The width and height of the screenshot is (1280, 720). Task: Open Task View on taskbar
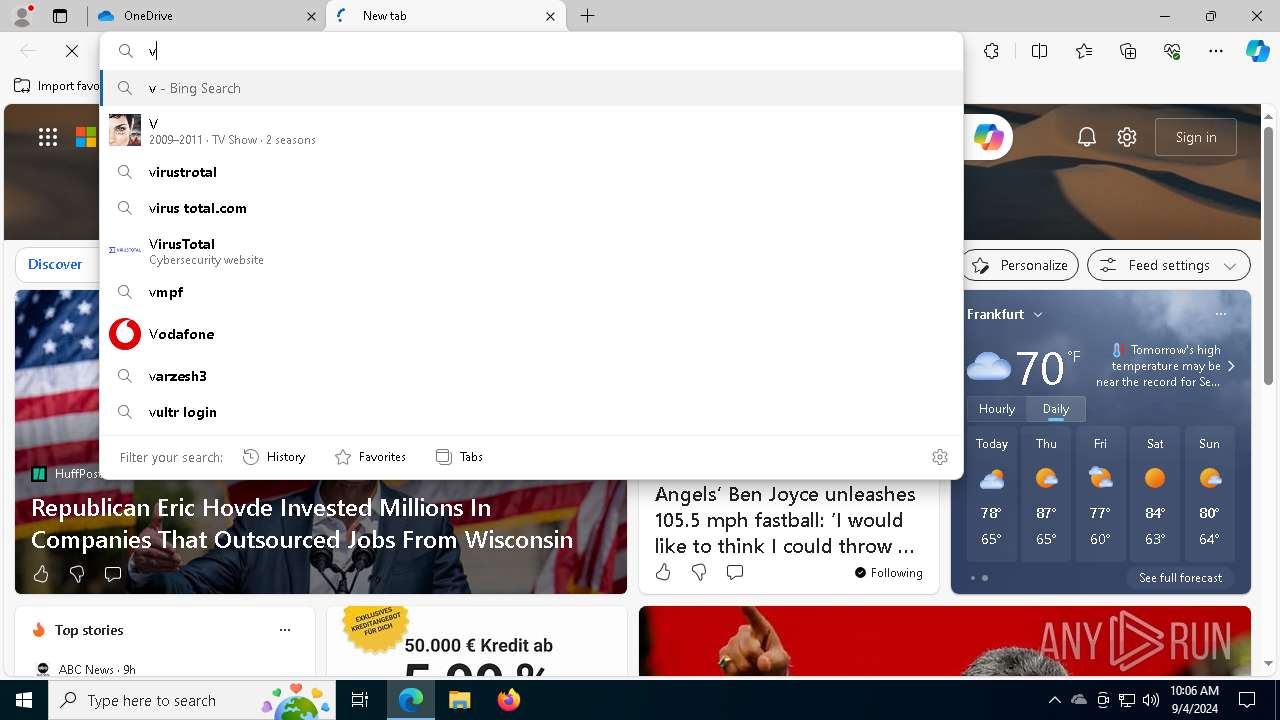[360, 700]
